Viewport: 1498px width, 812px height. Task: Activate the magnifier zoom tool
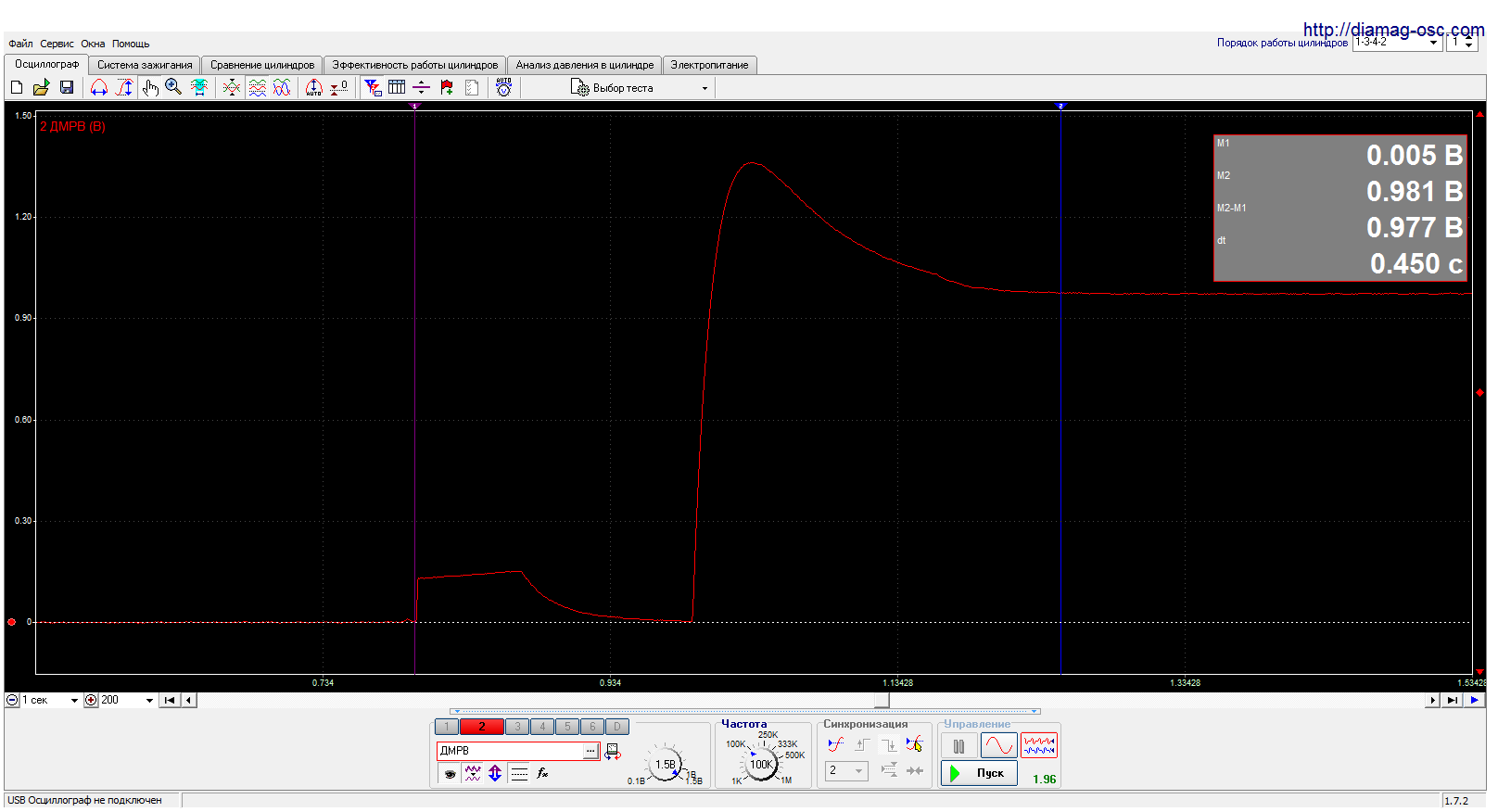pos(173,87)
